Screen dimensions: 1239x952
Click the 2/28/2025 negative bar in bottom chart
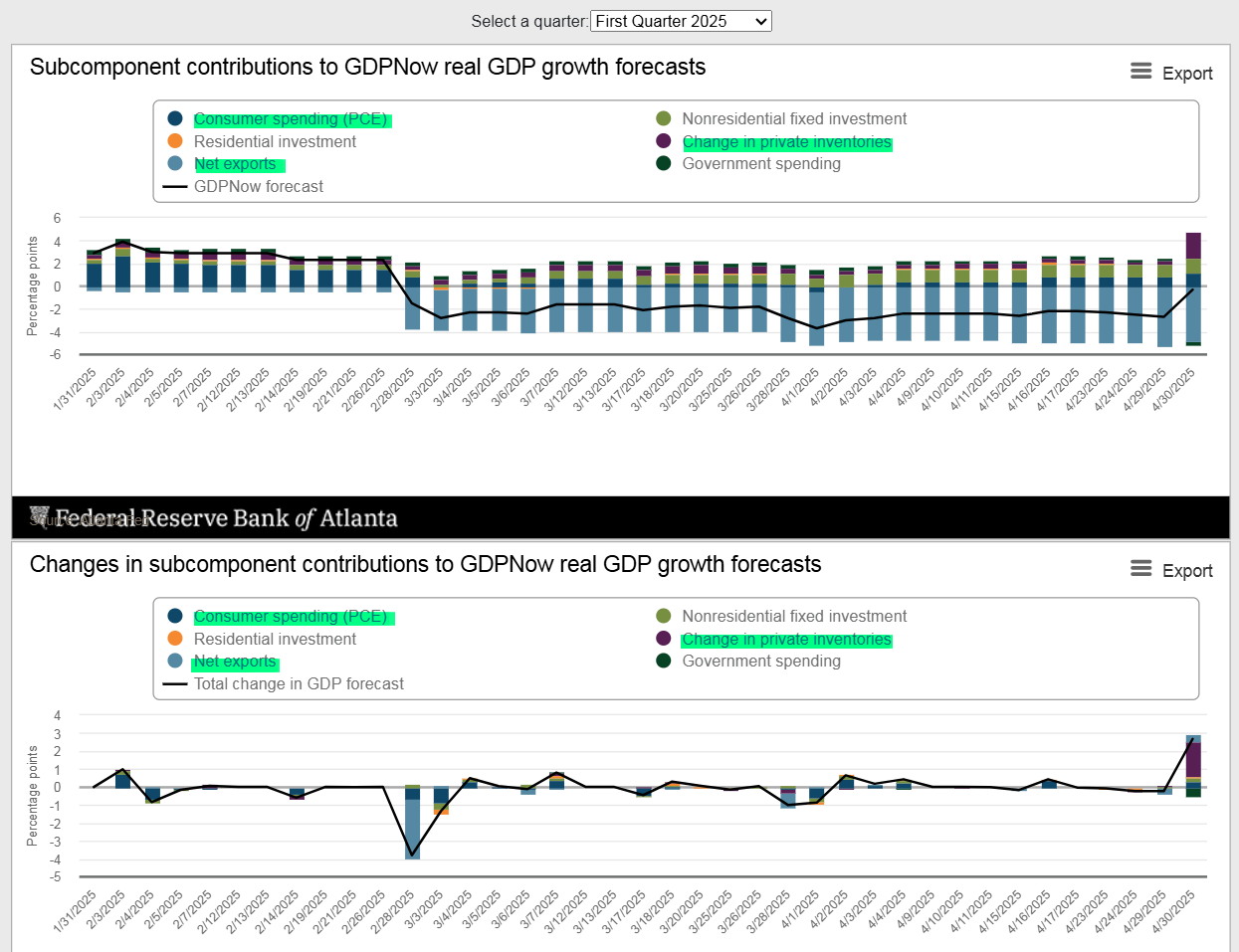tap(412, 828)
